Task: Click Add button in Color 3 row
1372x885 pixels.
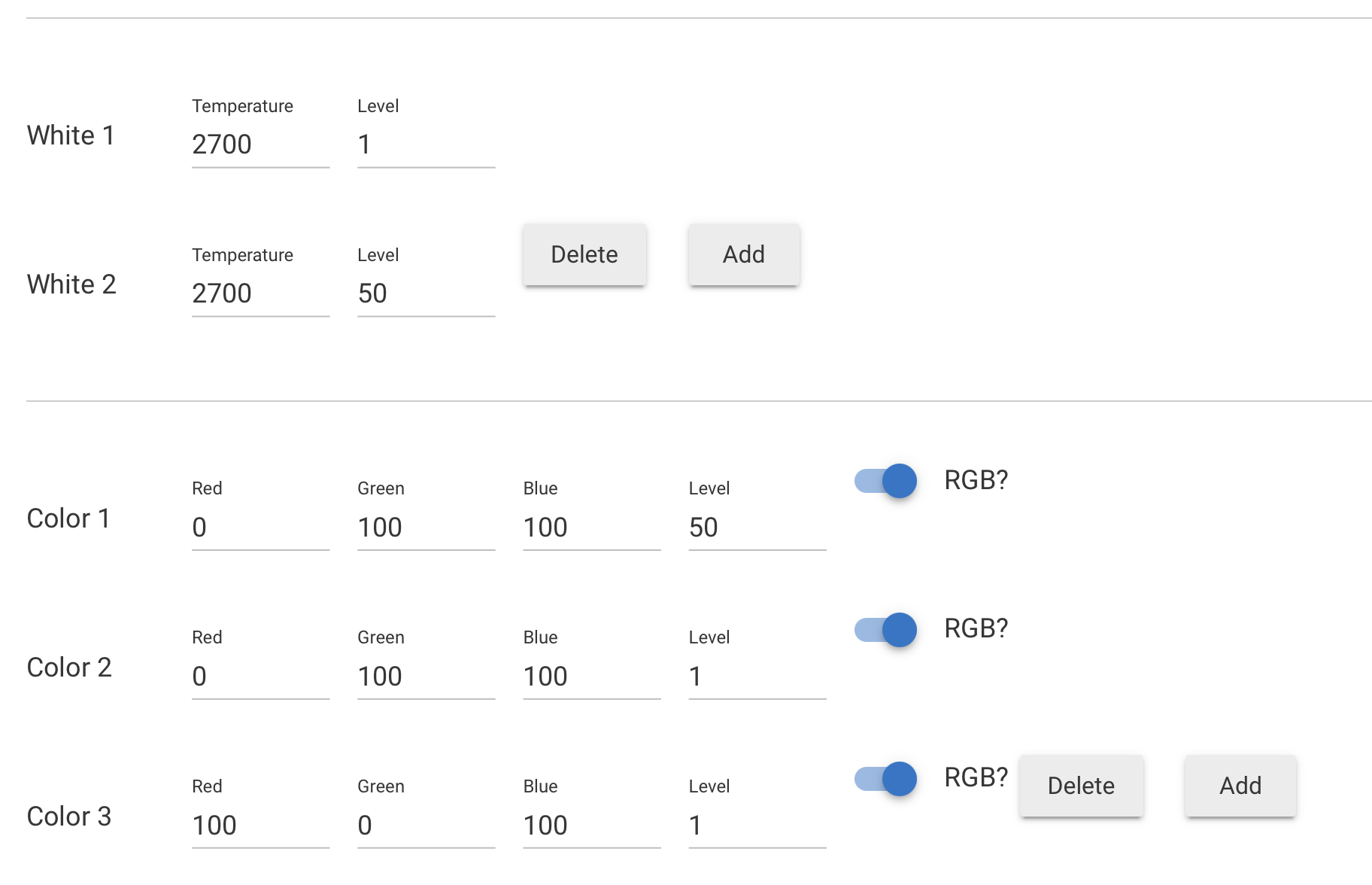Action: [x=1240, y=786]
